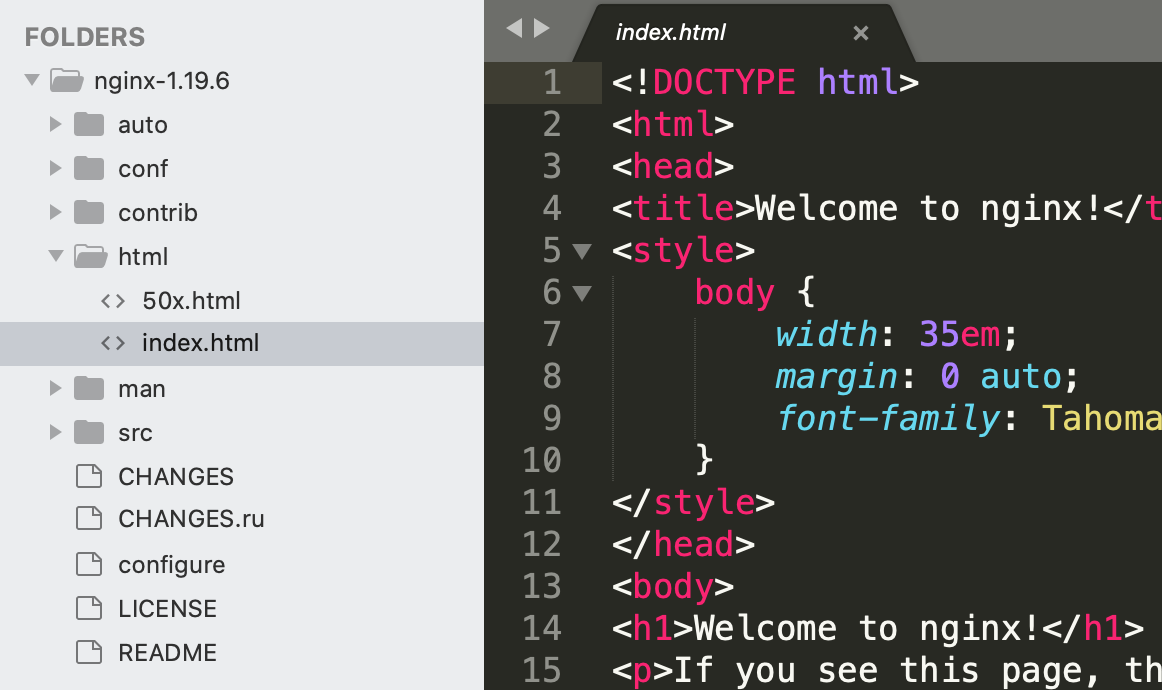
Task: Click the 50x.html code file icon
Action: click(113, 300)
